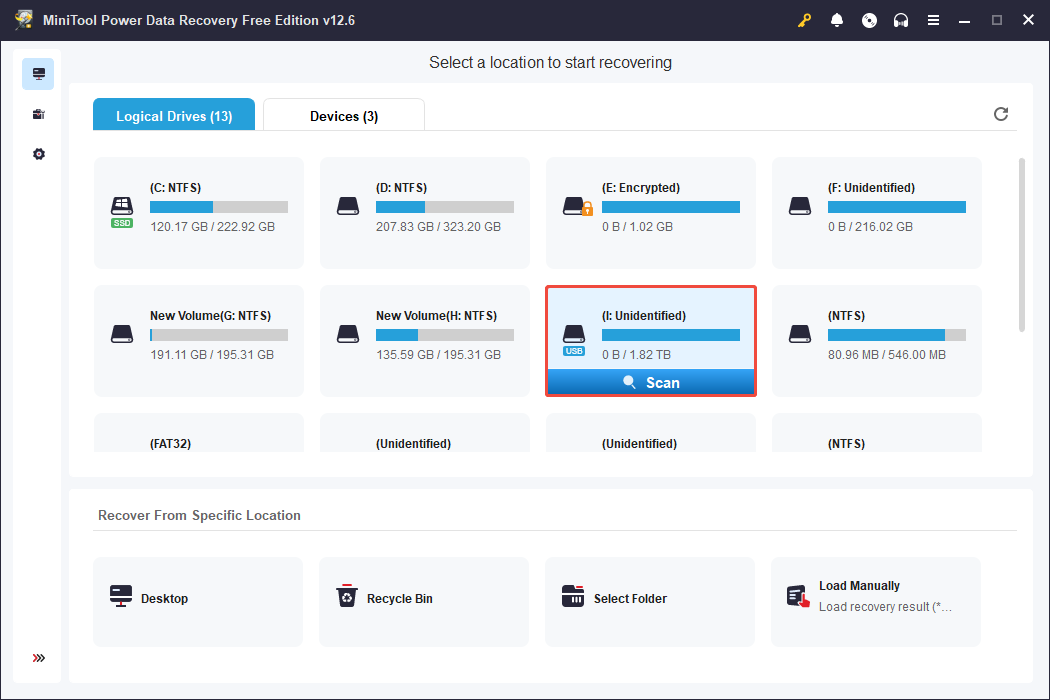Click the bootable media disc icon
The width and height of the screenshot is (1050, 700).
coord(869,20)
